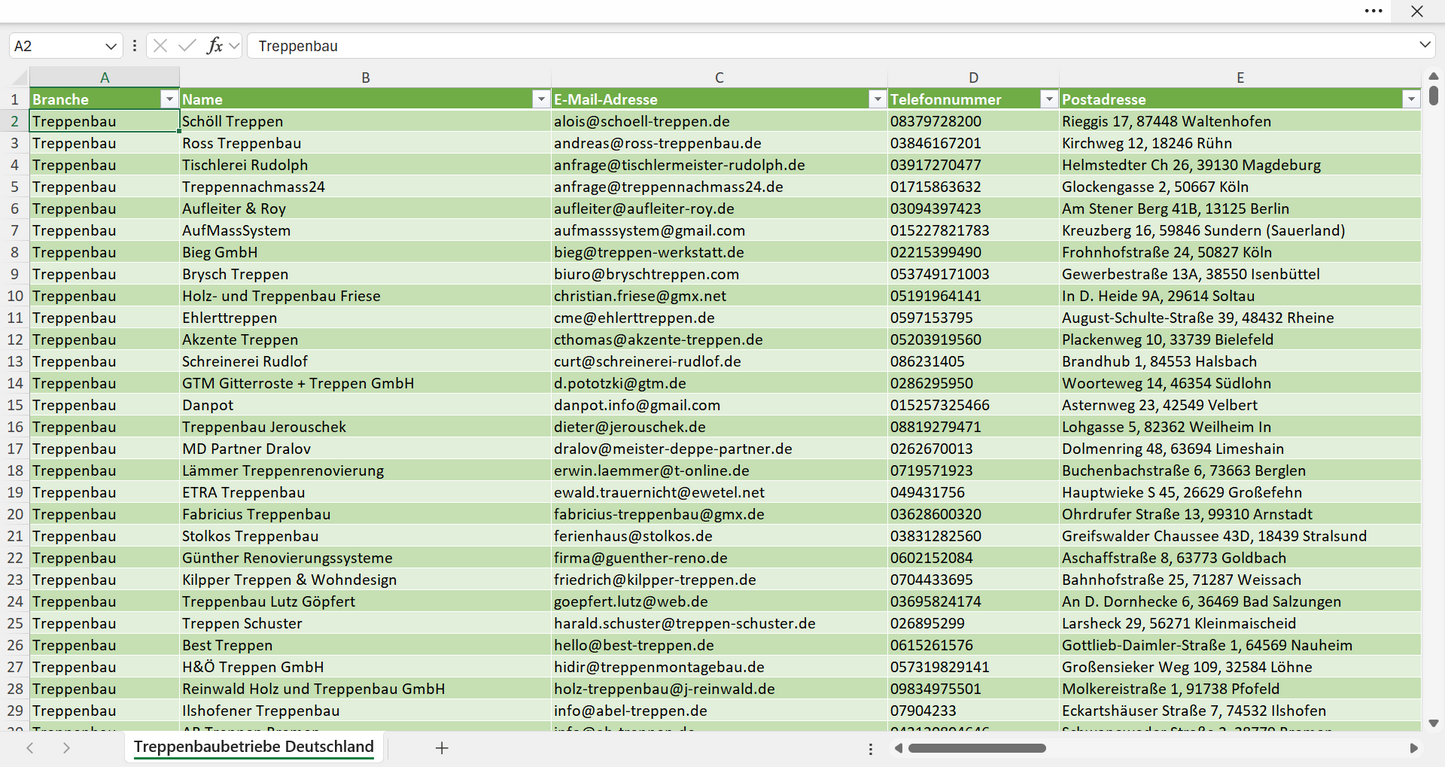Select the Stolkos Treppenbau cell
Image resolution: width=1445 pixels, height=767 pixels.
point(366,536)
